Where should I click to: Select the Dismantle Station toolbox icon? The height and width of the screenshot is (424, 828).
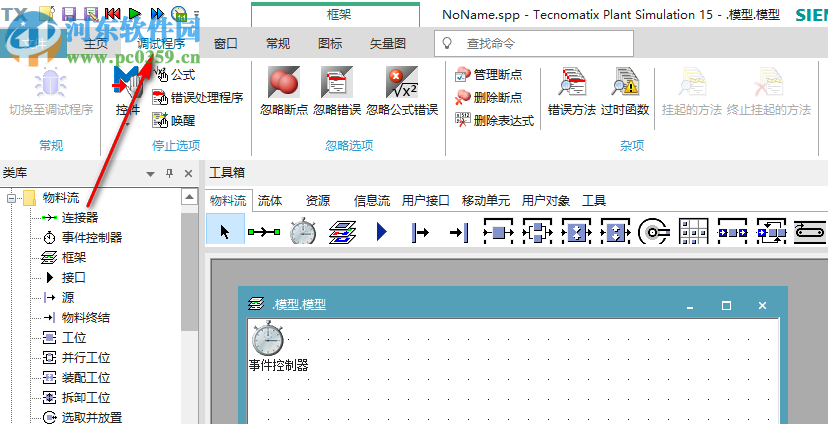point(615,232)
